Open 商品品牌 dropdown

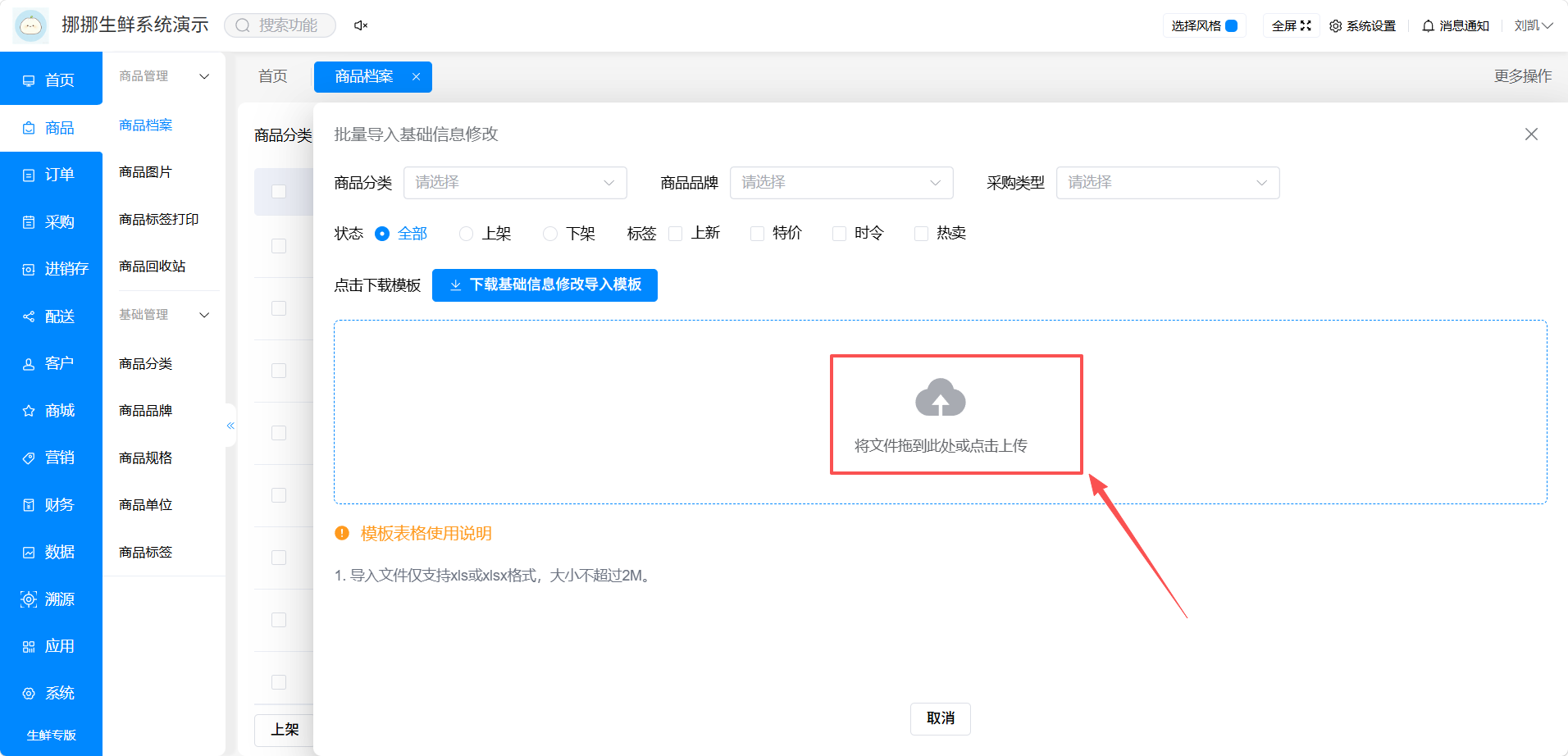coord(841,183)
